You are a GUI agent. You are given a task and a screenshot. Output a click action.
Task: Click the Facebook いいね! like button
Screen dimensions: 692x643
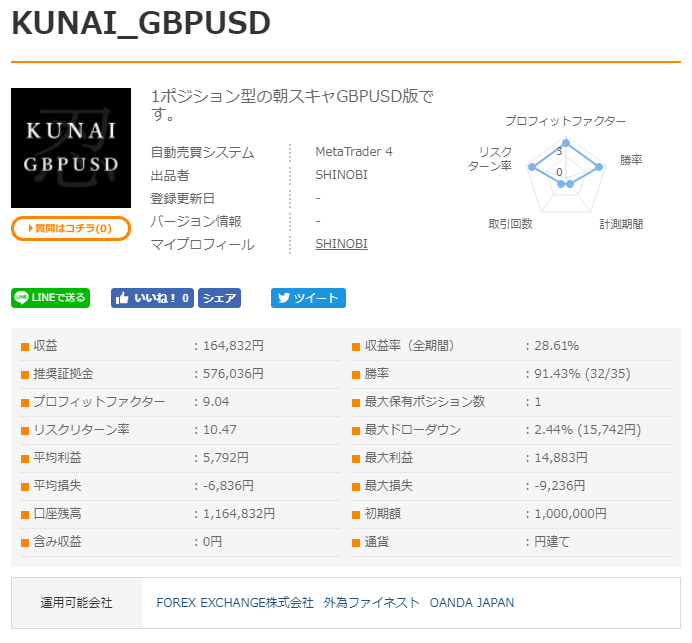click(152, 298)
